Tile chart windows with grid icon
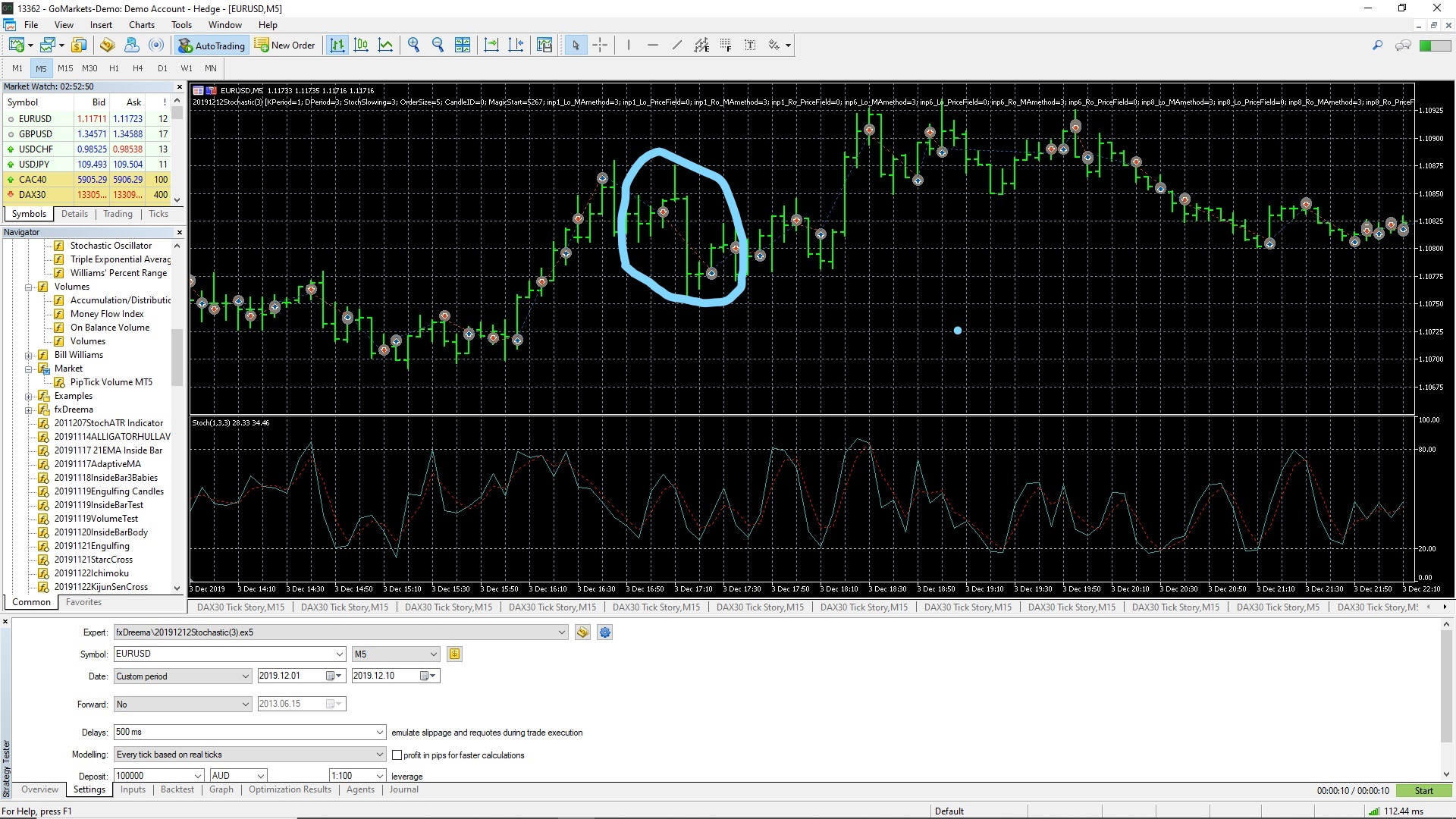Screen dimensions: 1456x819 pyautogui.click(x=462, y=45)
